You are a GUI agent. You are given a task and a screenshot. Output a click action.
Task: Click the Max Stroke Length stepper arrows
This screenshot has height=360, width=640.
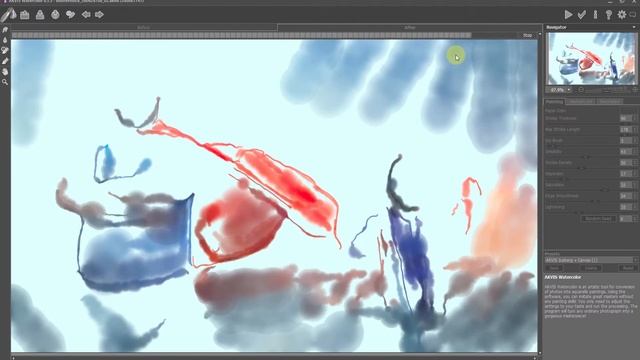[635, 129]
